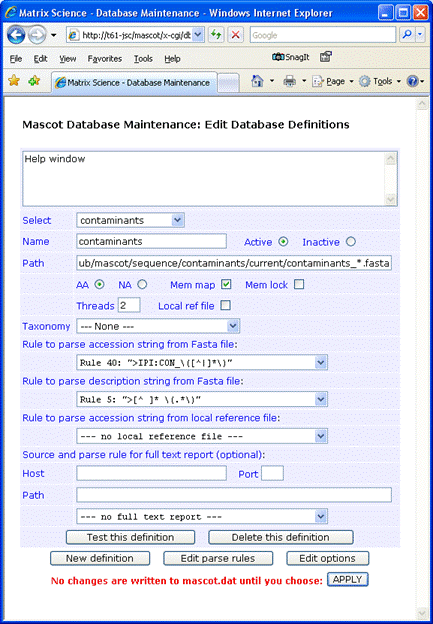Open the recent pages dropdown arrow beside Forward
This screenshot has height=624, width=433.
coord(53,35)
